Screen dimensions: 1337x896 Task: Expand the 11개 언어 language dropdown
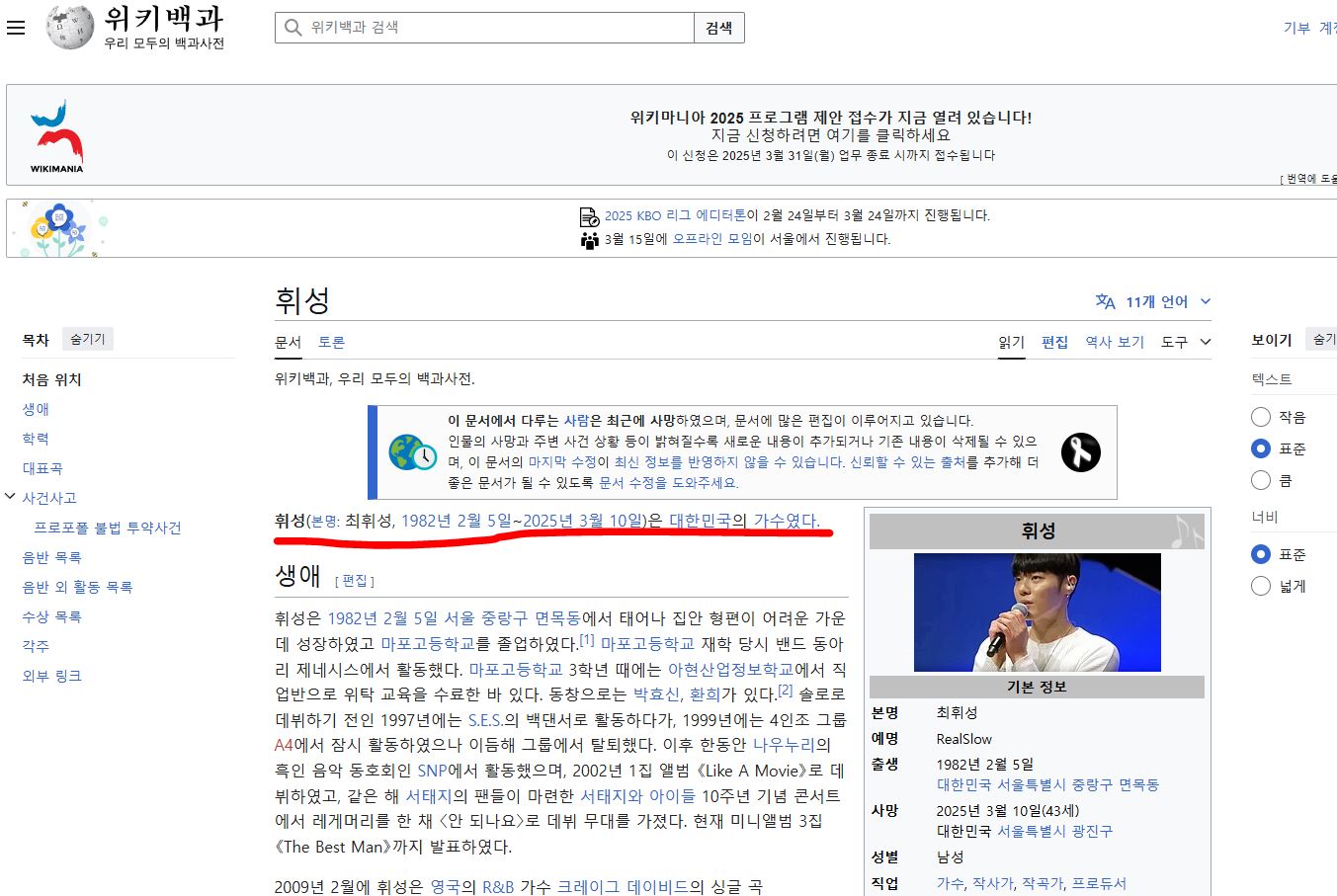tap(1153, 302)
